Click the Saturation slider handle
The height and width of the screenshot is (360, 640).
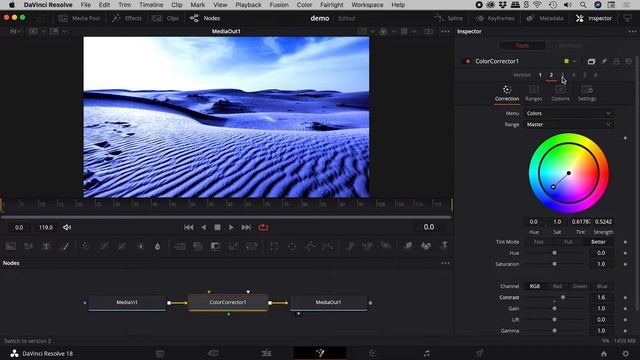554,264
